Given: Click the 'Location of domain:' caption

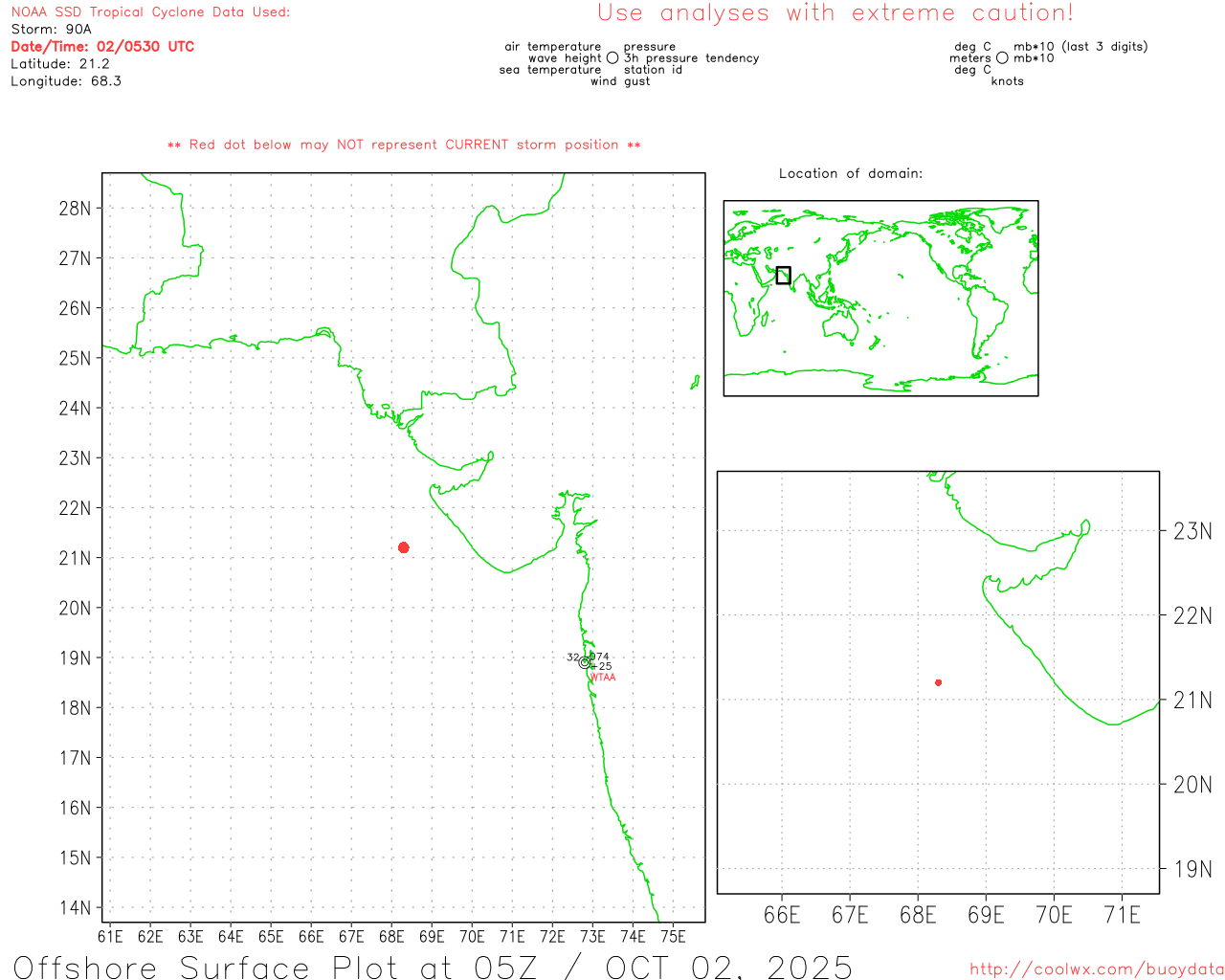Looking at the screenshot, I should point(850,173).
